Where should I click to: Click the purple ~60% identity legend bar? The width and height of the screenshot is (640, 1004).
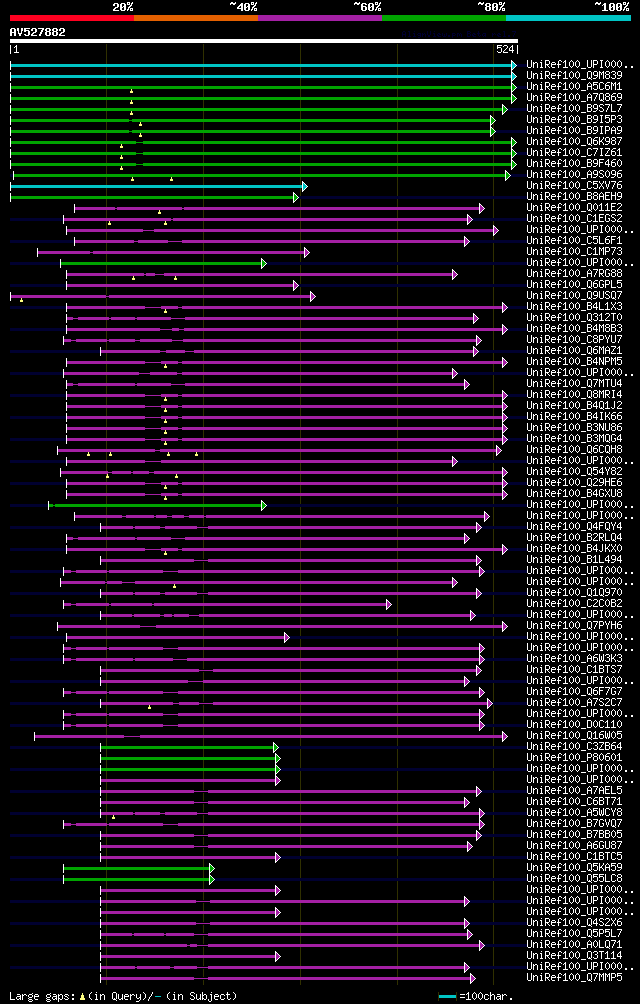(320, 17)
